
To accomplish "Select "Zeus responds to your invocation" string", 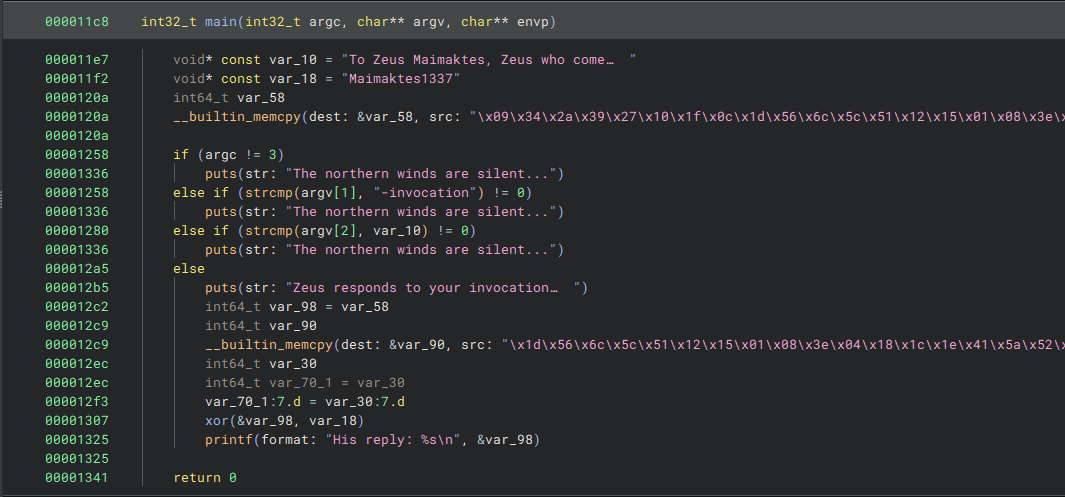I will tap(433, 288).
